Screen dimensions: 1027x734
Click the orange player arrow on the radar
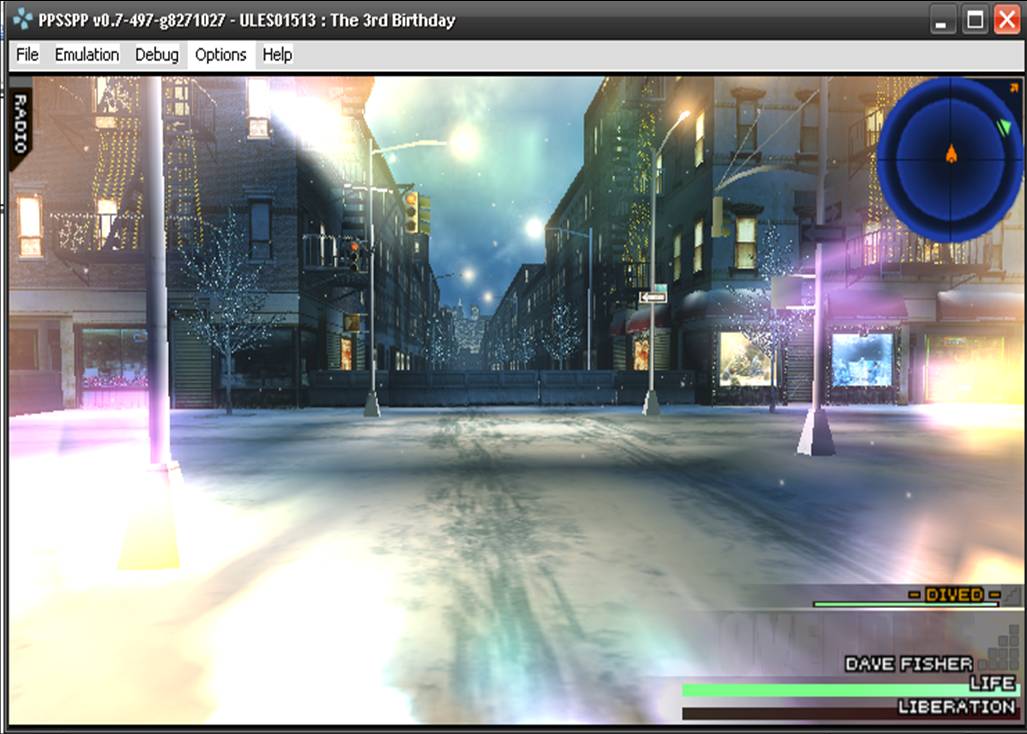pos(951,153)
